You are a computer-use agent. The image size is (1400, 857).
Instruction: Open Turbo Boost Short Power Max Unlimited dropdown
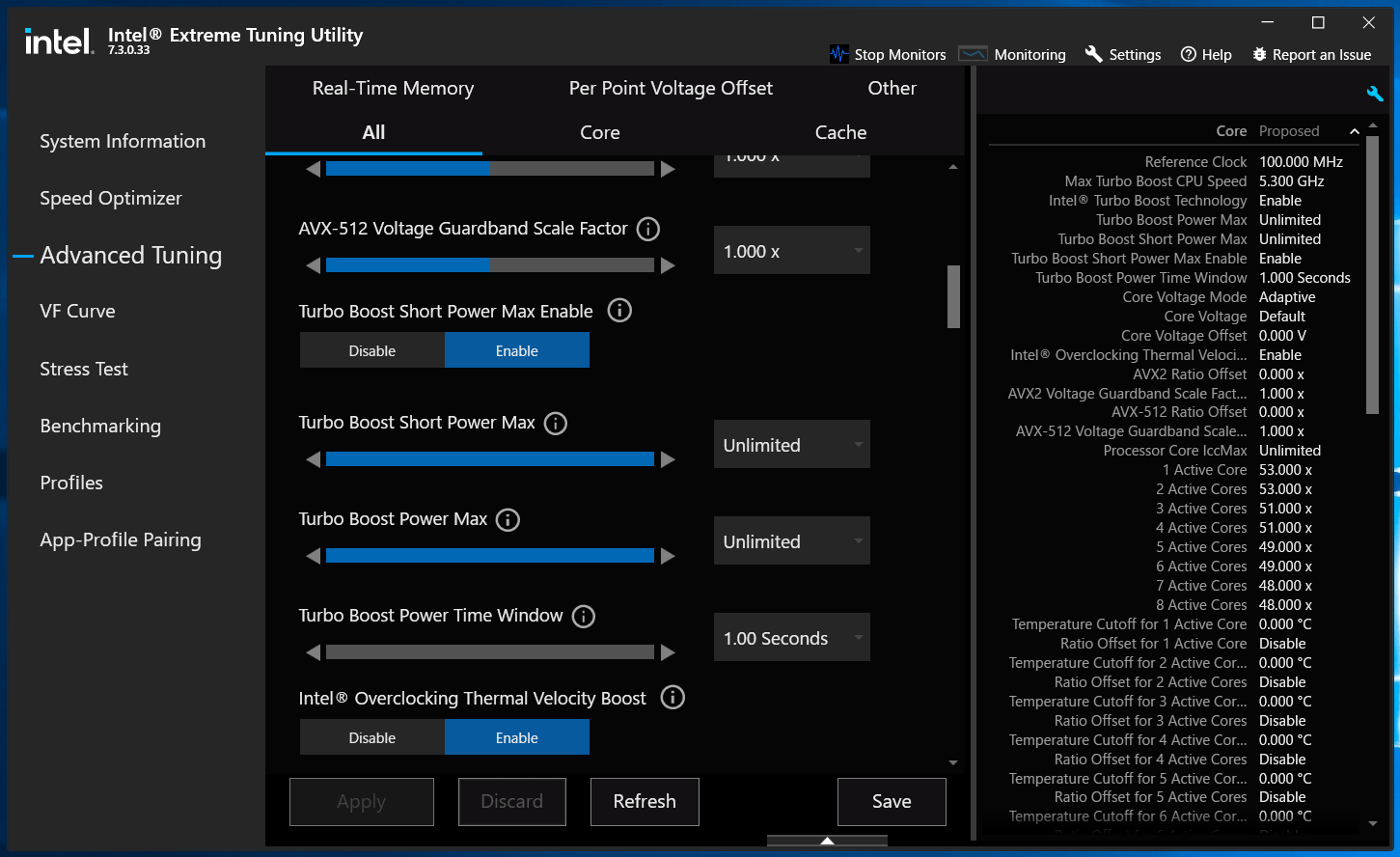(x=792, y=445)
